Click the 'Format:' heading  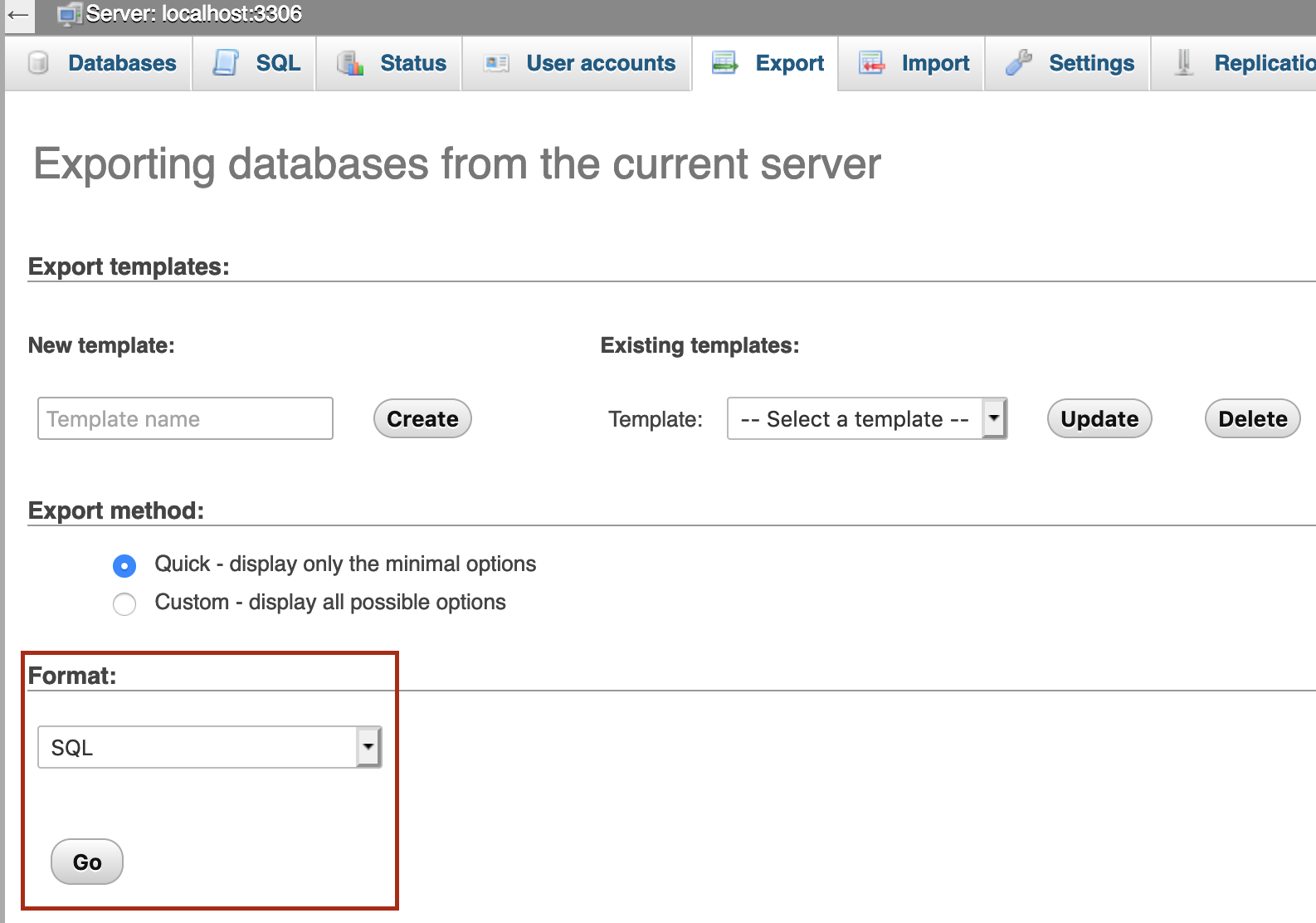click(x=72, y=676)
